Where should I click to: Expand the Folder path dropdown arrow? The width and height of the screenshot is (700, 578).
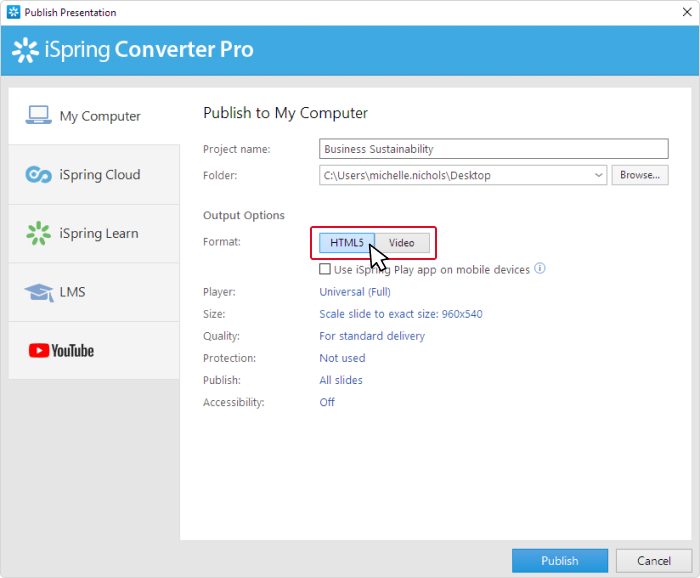599,175
